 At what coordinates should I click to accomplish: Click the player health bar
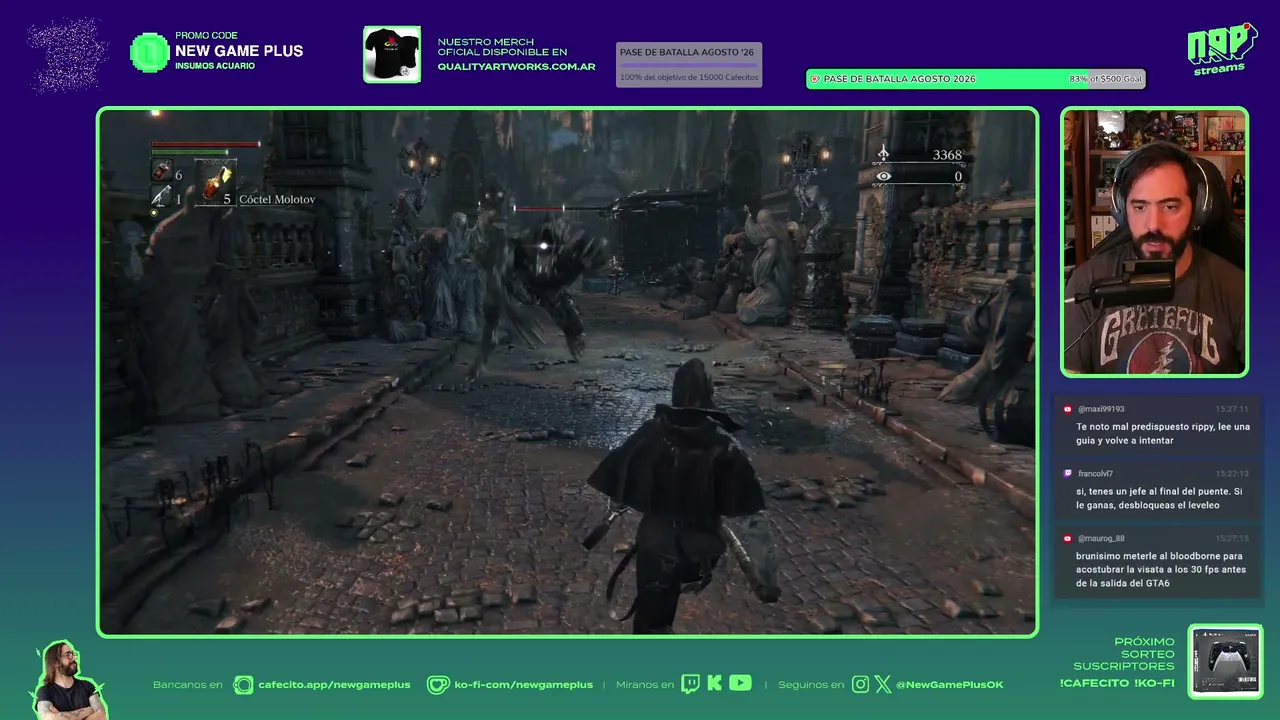tap(206, 145)
